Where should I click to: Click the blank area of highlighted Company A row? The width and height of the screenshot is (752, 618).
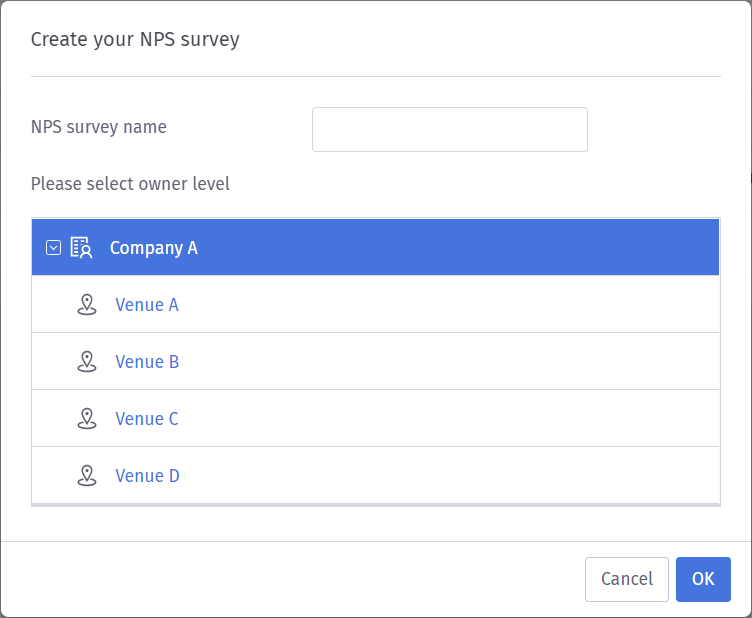click(456, 247)
